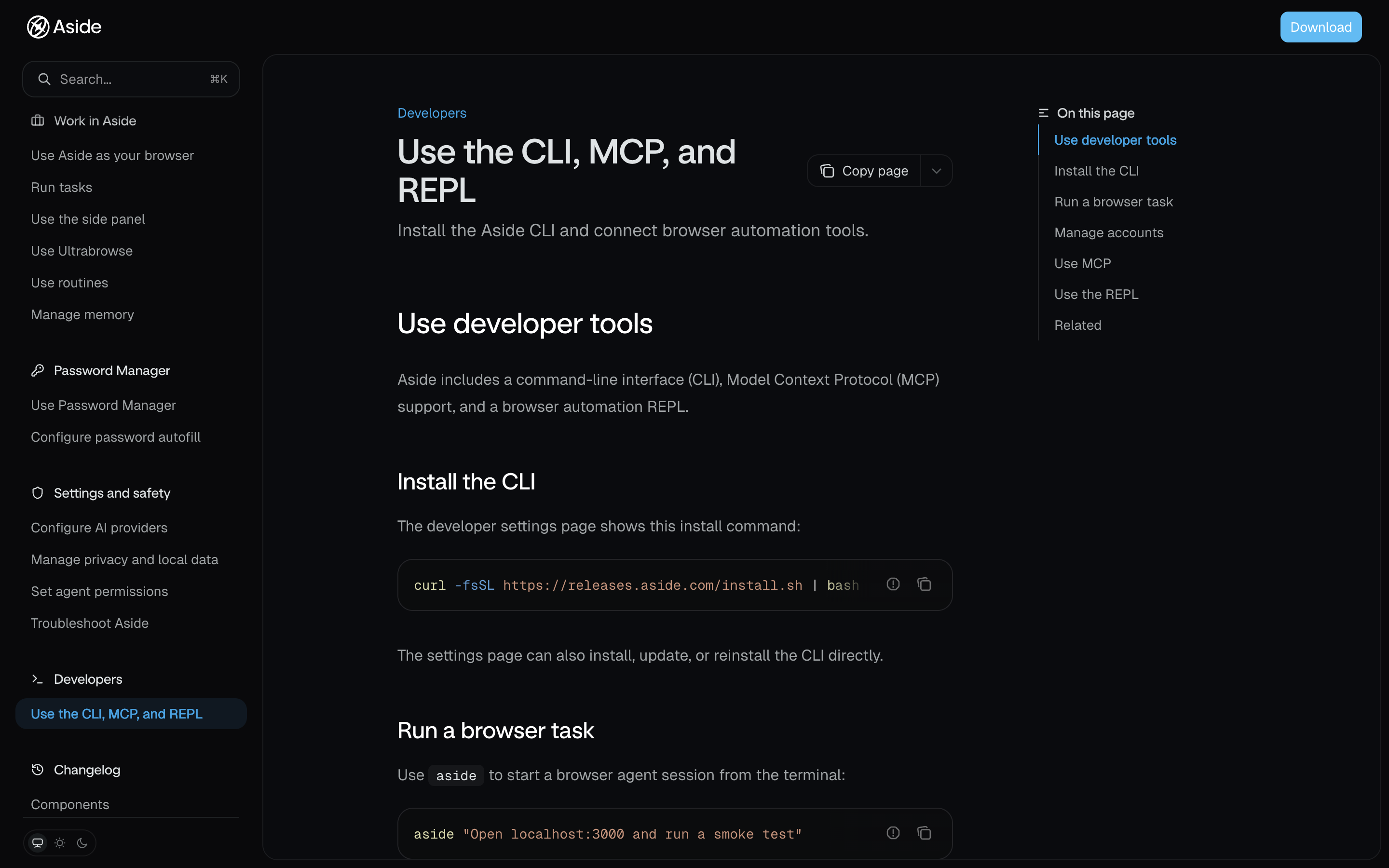Click the Settings and safety section label
This screenshot has height=868, width=1389.
112,493
